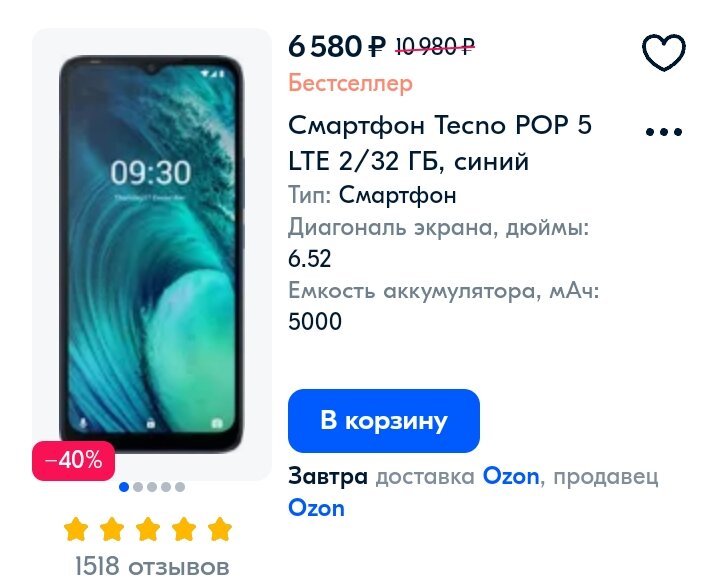Select the second carousel dot indicator
Screen dimensions: 720x588
pyautogui.click(x=138, y=487)
